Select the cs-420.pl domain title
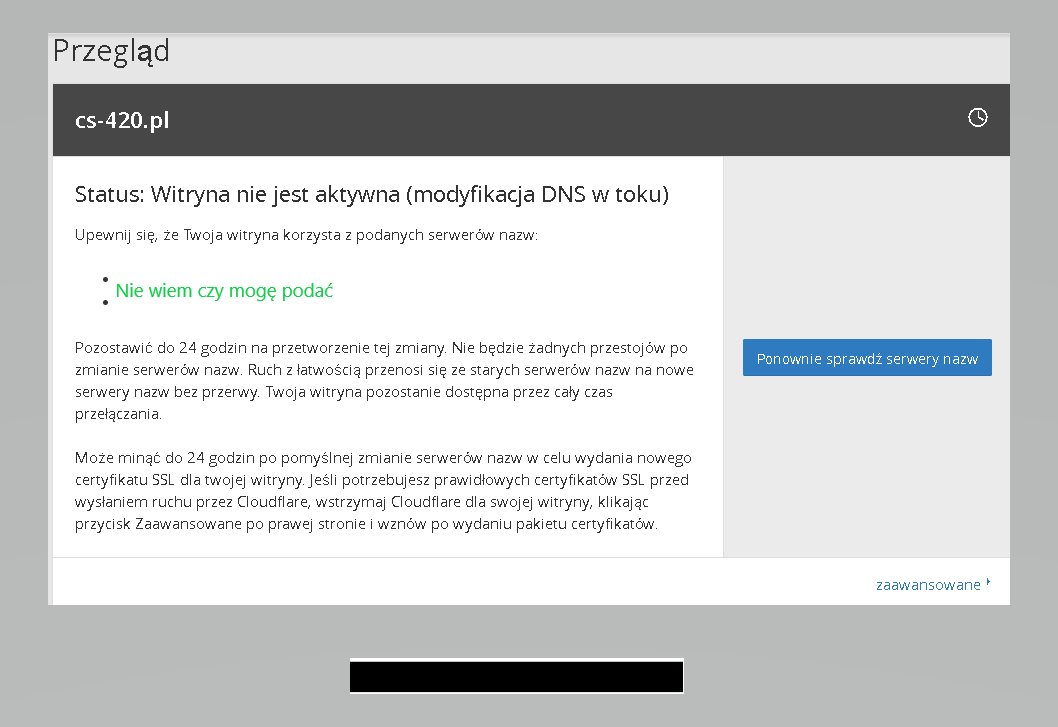1058x727 pixels. pyautogui.click(x=122, y=120)
